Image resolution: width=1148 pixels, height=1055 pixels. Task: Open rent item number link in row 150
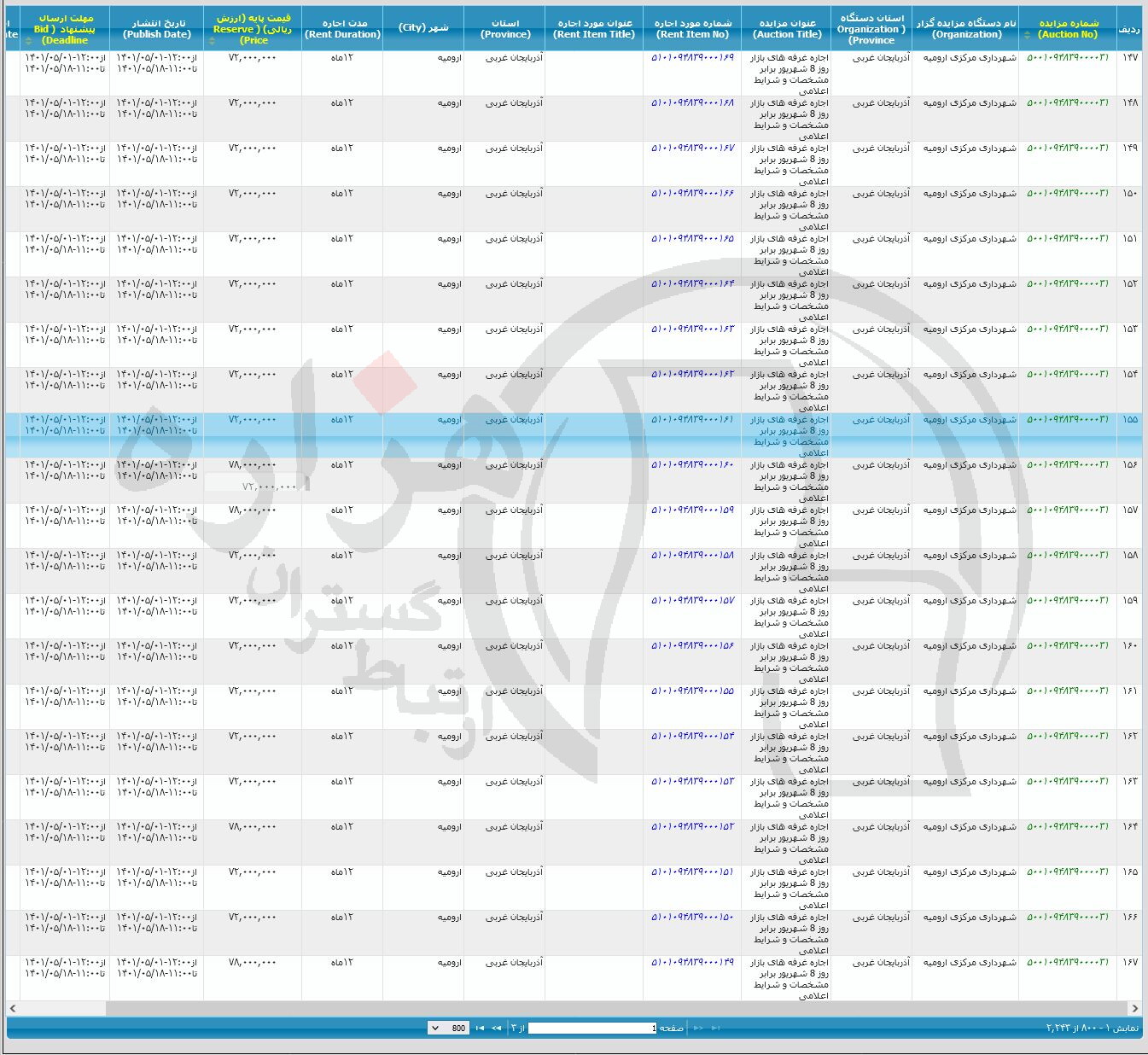[x=692, y=193]
